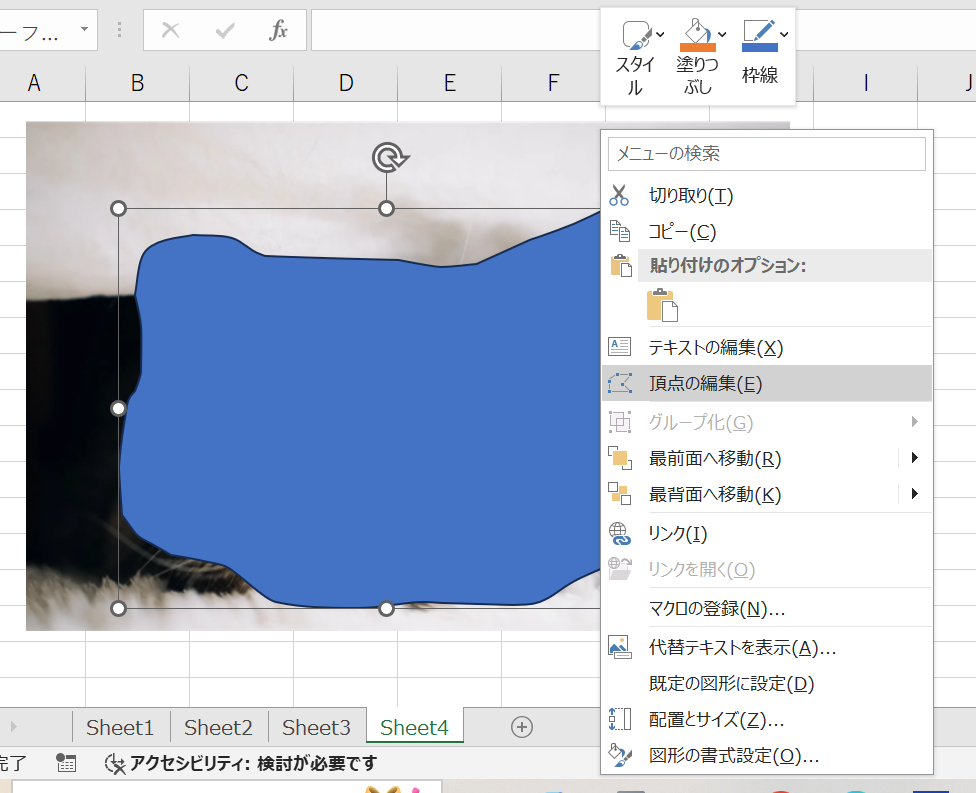Select column A header
This screenshot has width=976, height=793.
[x=34, y=83]
